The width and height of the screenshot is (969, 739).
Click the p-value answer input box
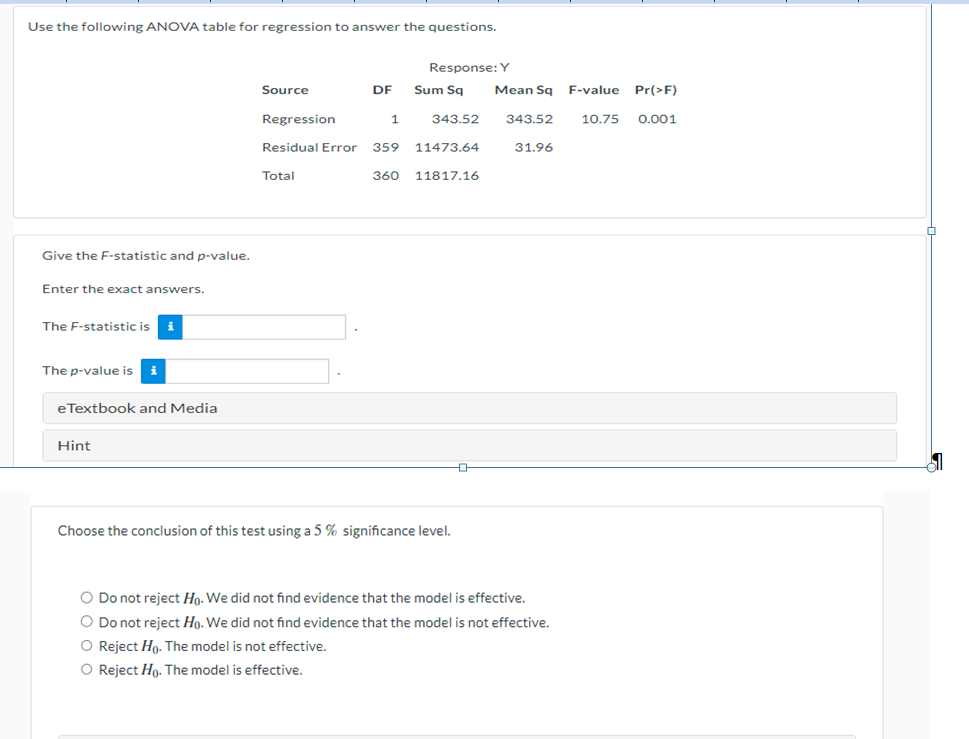pyautogui.click(x=247, y=371)
